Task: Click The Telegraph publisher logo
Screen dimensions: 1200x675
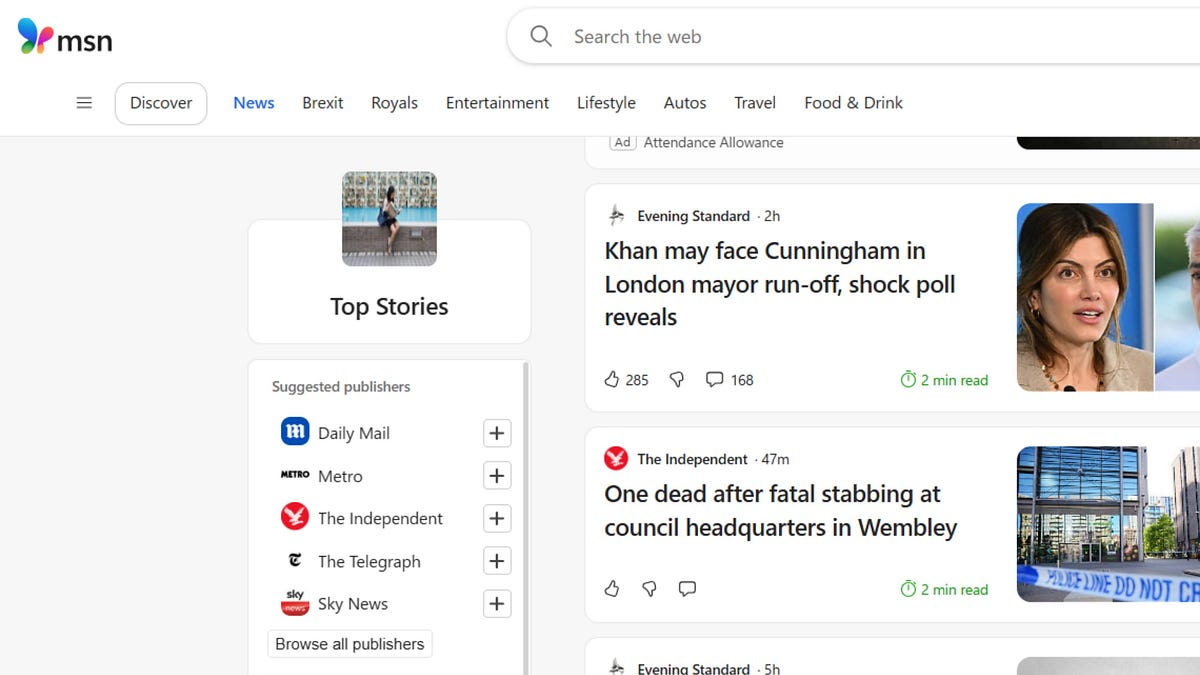Action: click(x=295, y=561)
